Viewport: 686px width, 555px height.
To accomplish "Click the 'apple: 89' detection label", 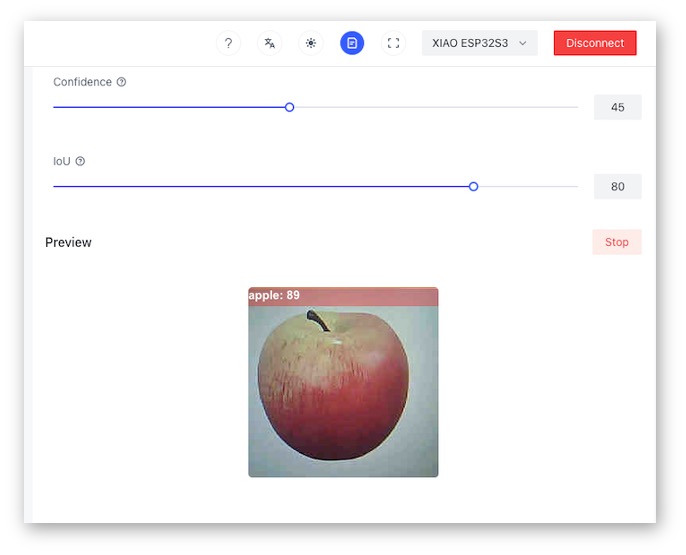I will (274, 296).
